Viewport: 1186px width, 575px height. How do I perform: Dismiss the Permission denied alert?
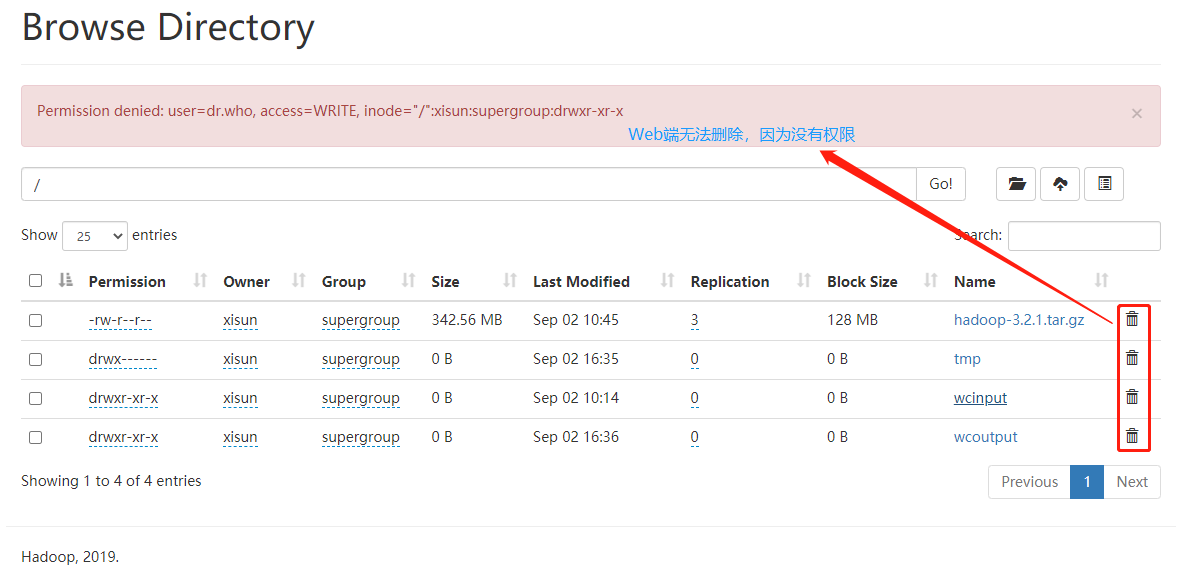click(1136, 114)
